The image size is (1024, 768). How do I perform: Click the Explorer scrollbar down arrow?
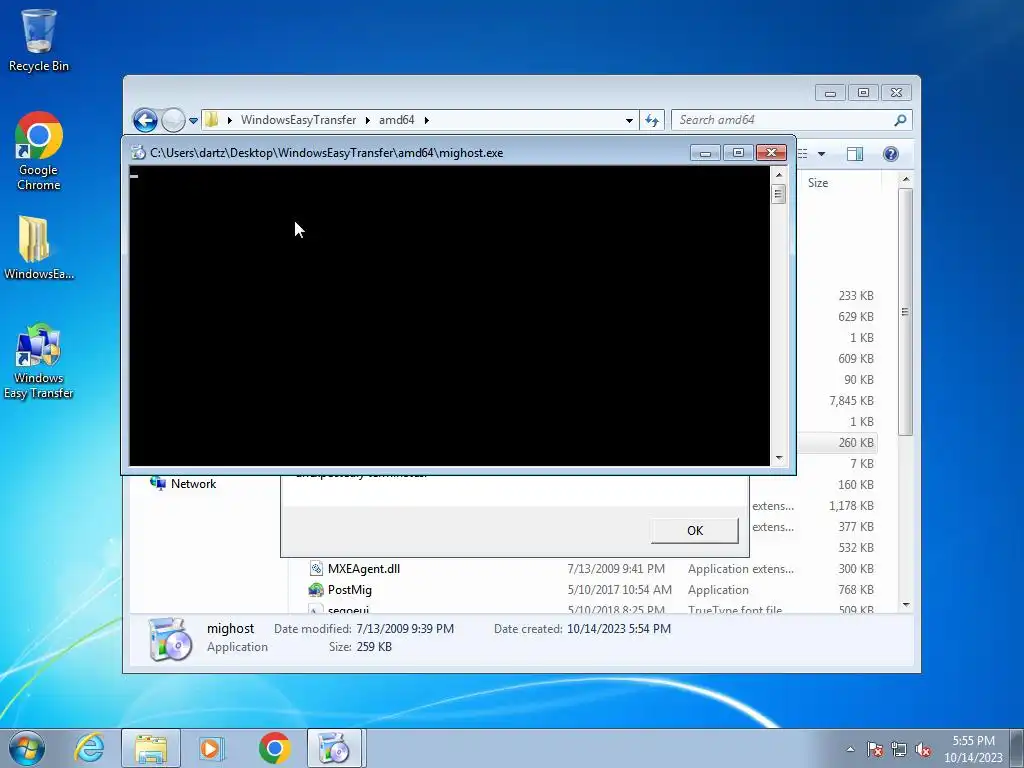click(906, 605)
